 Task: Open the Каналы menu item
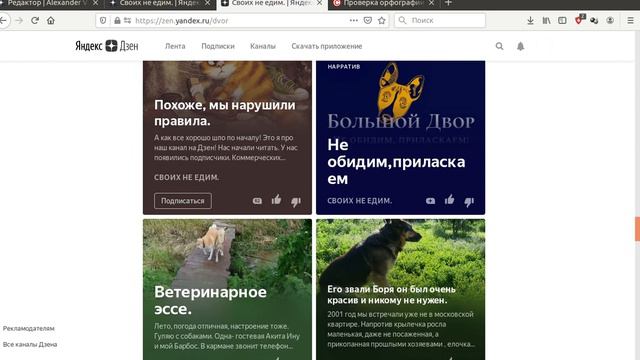pos(263,46)
